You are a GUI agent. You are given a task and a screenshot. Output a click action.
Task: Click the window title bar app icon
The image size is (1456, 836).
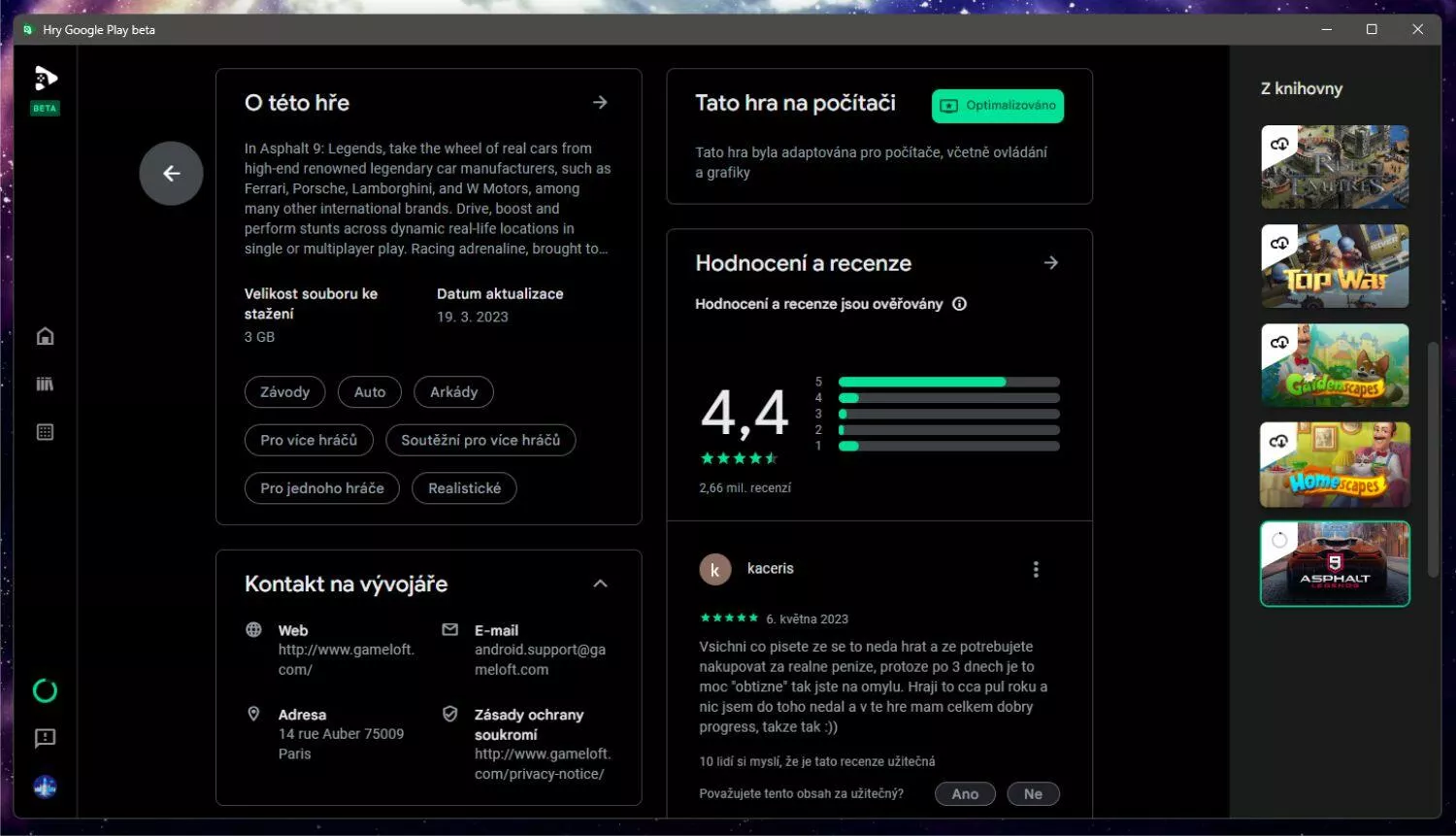[x=29, y=30]
